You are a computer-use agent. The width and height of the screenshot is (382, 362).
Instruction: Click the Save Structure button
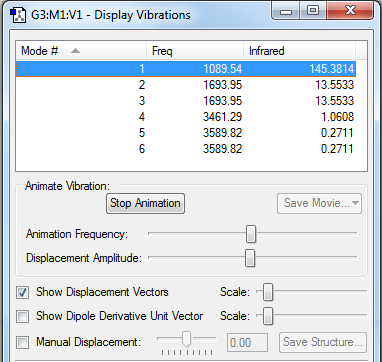tap(323, 342)
